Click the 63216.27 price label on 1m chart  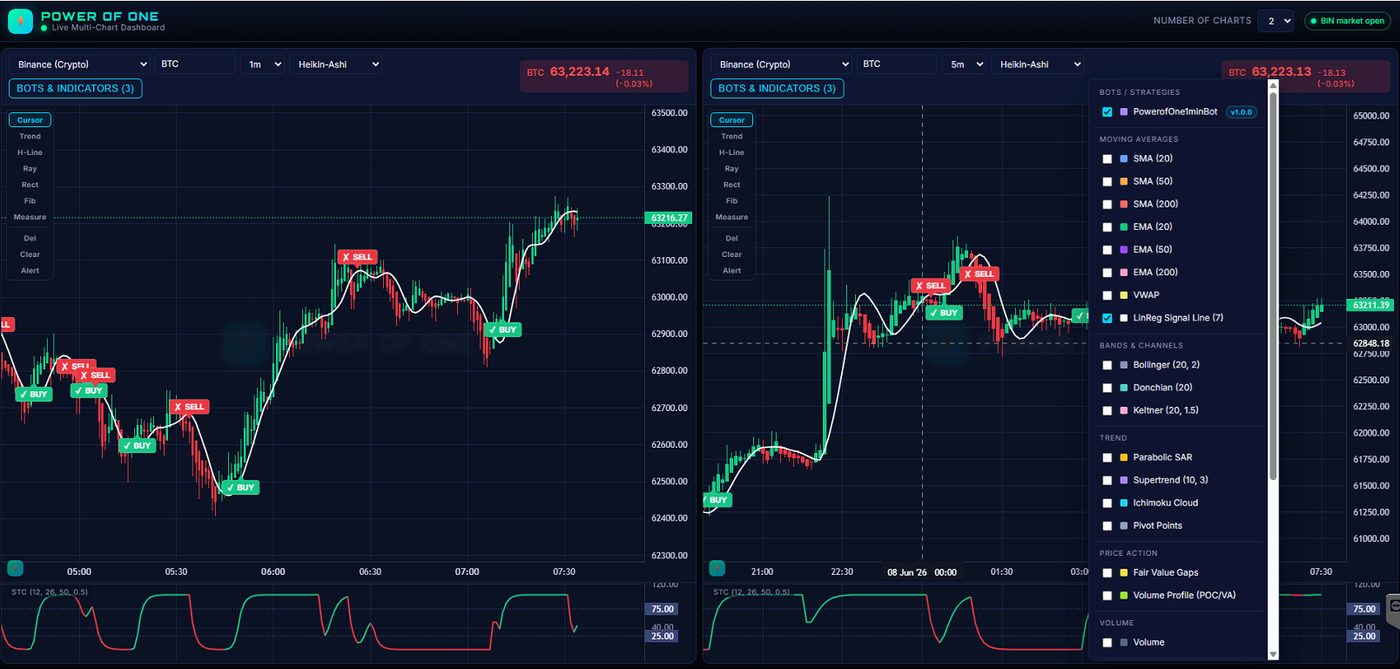(x=669, y=218)
